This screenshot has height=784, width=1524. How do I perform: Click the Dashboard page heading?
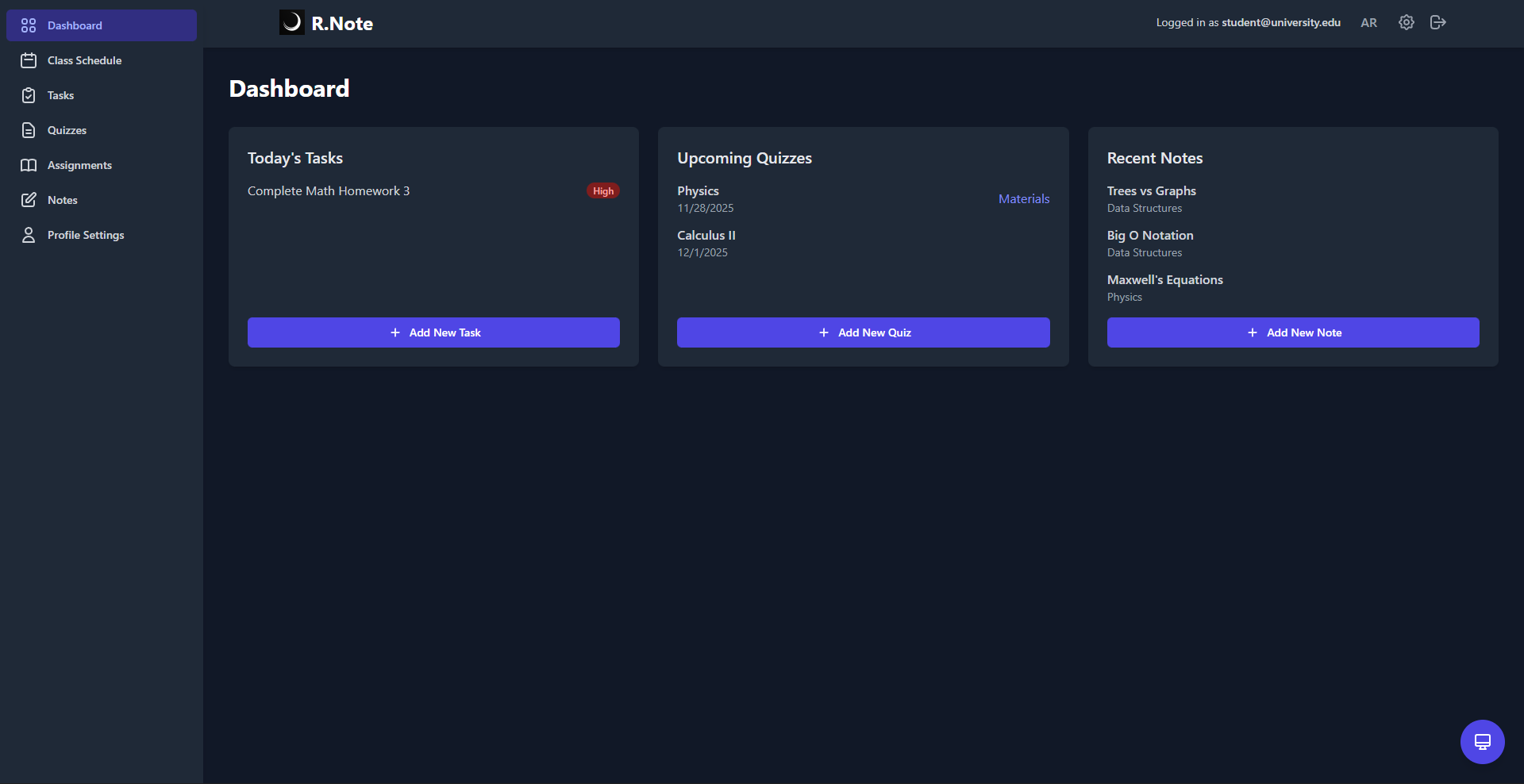coord(289,88)
